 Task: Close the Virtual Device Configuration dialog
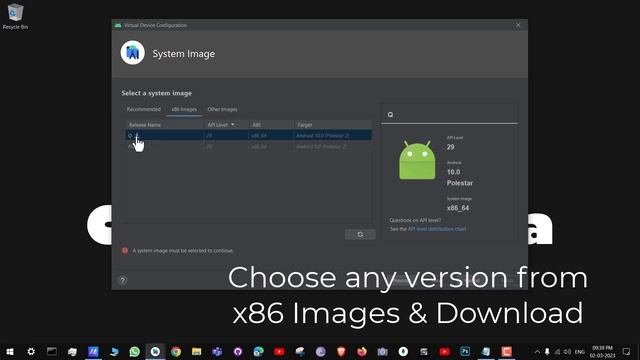click(518, 25)
